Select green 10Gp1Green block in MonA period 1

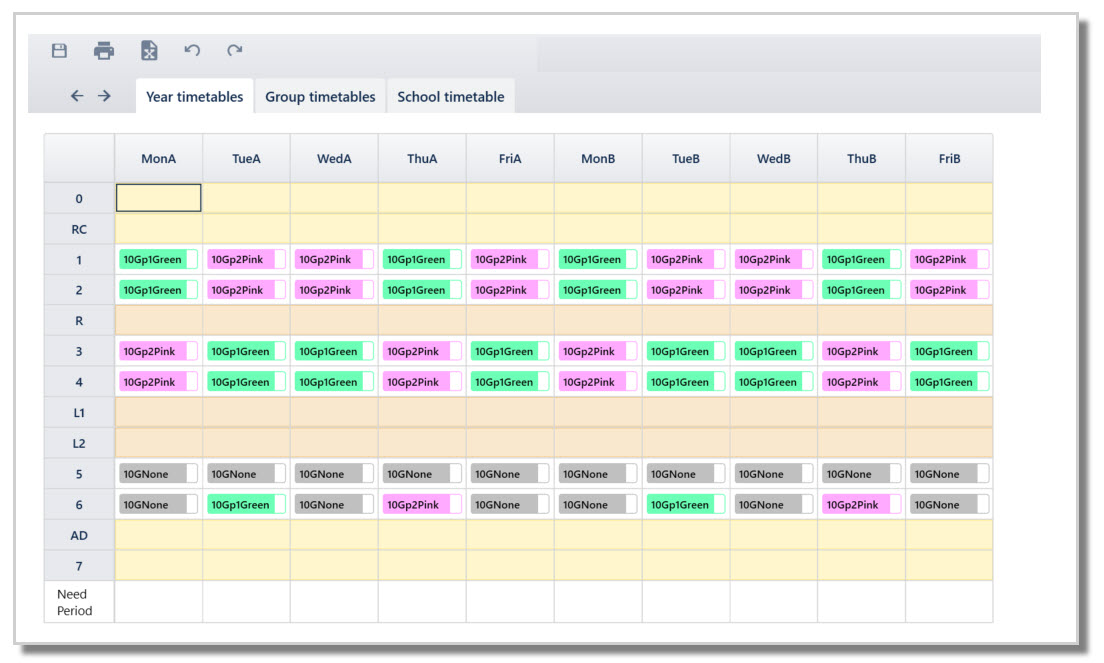click(153, 259)
